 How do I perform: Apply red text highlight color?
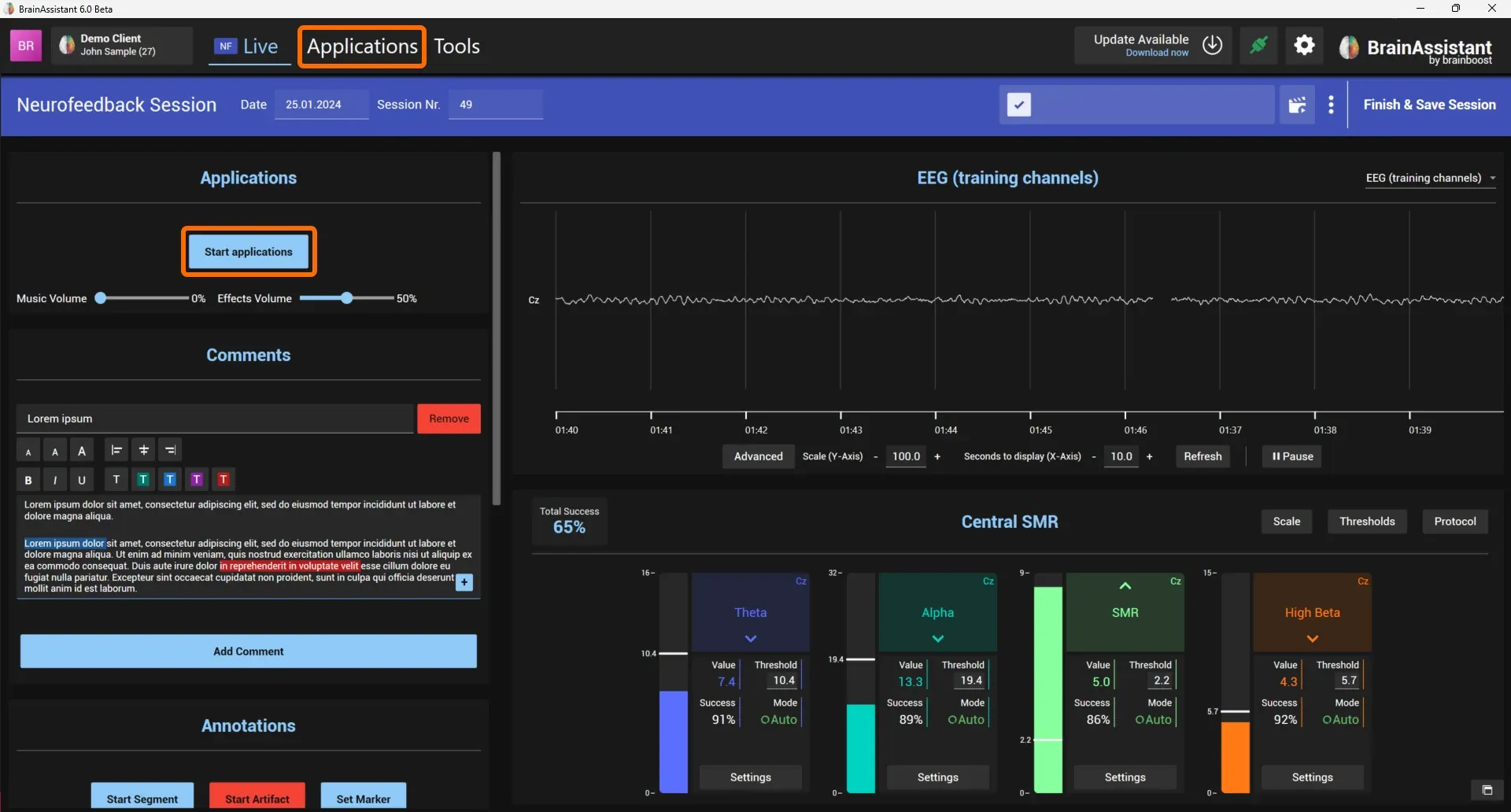point(224,479)
